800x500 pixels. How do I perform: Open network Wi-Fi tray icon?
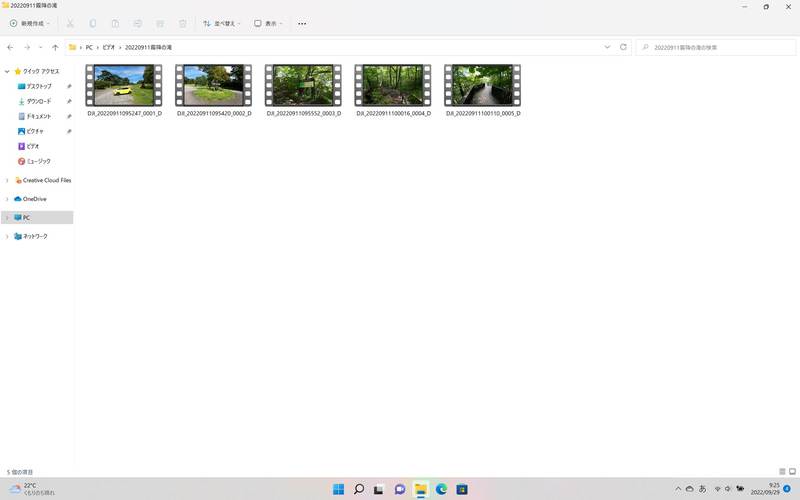[x=717, y=489]
